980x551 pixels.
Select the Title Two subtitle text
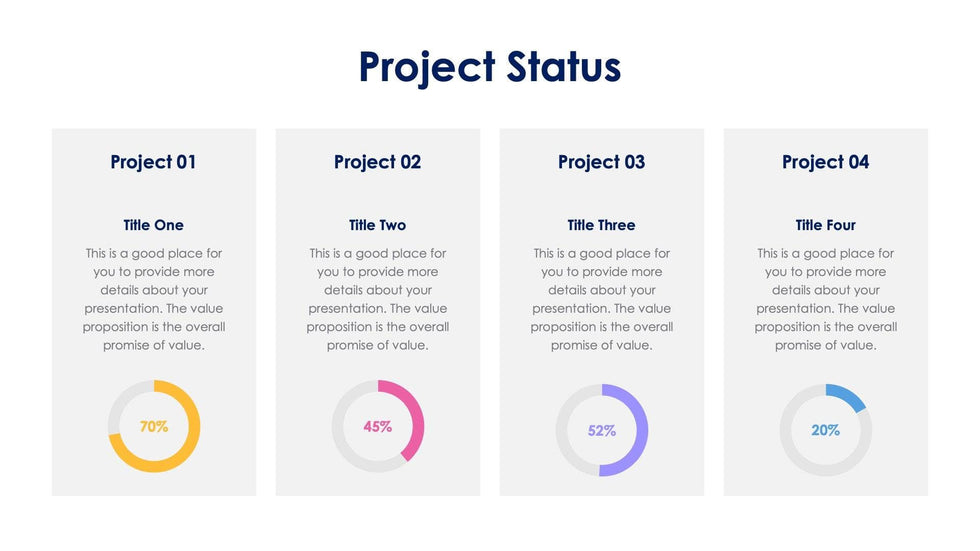[x=377, y=225]
